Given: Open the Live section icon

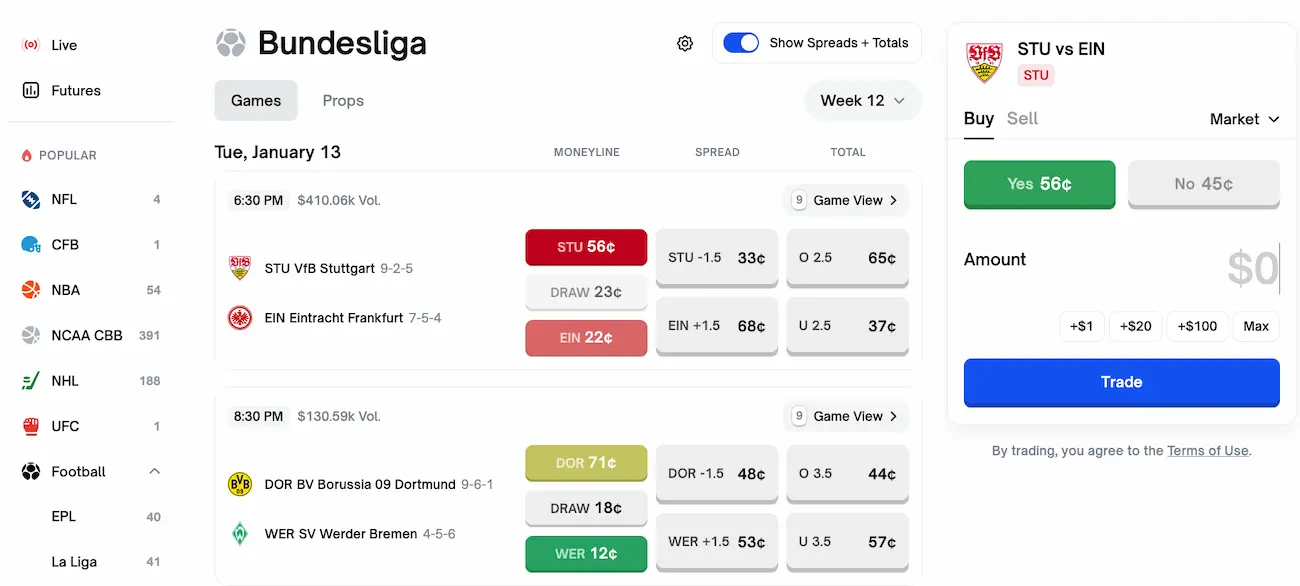Looking at the screenshot, I should pyautogui.click(x=31, y=45).
